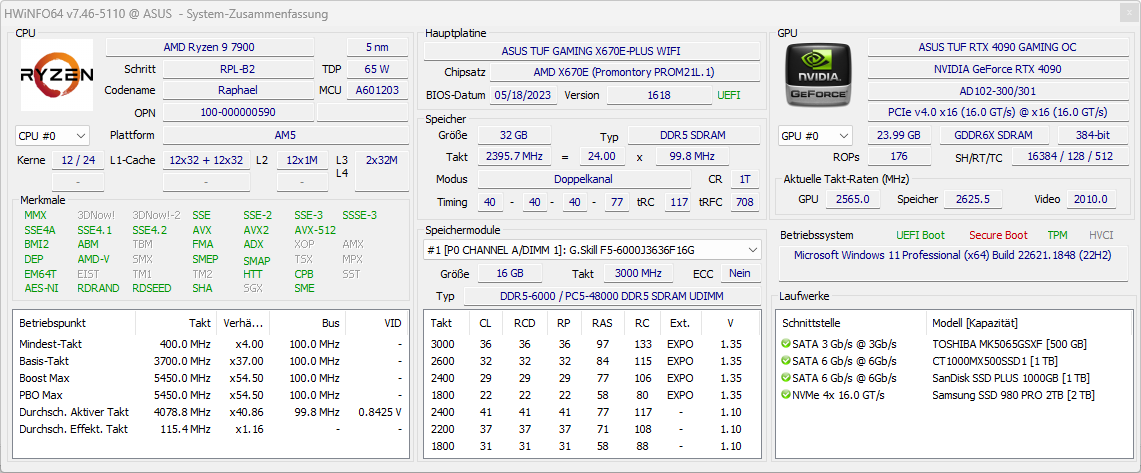The image size is (1141, 473).
Task: Click the 2200 MHz timing row
Action: pos(592,429)
